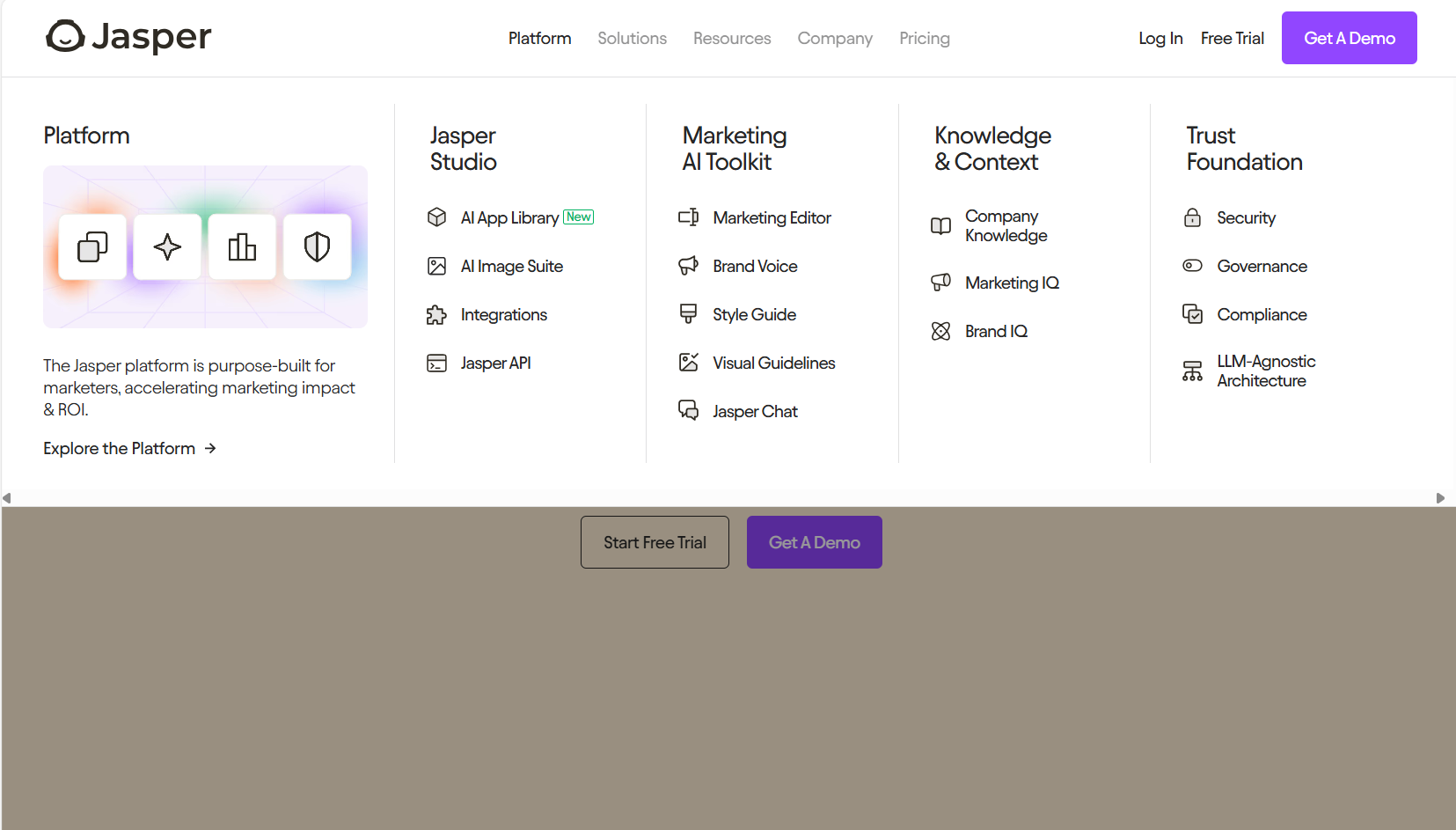
Task: Open the AI Image Suite link
Action: pyautogui.click(x=511, y=266)
